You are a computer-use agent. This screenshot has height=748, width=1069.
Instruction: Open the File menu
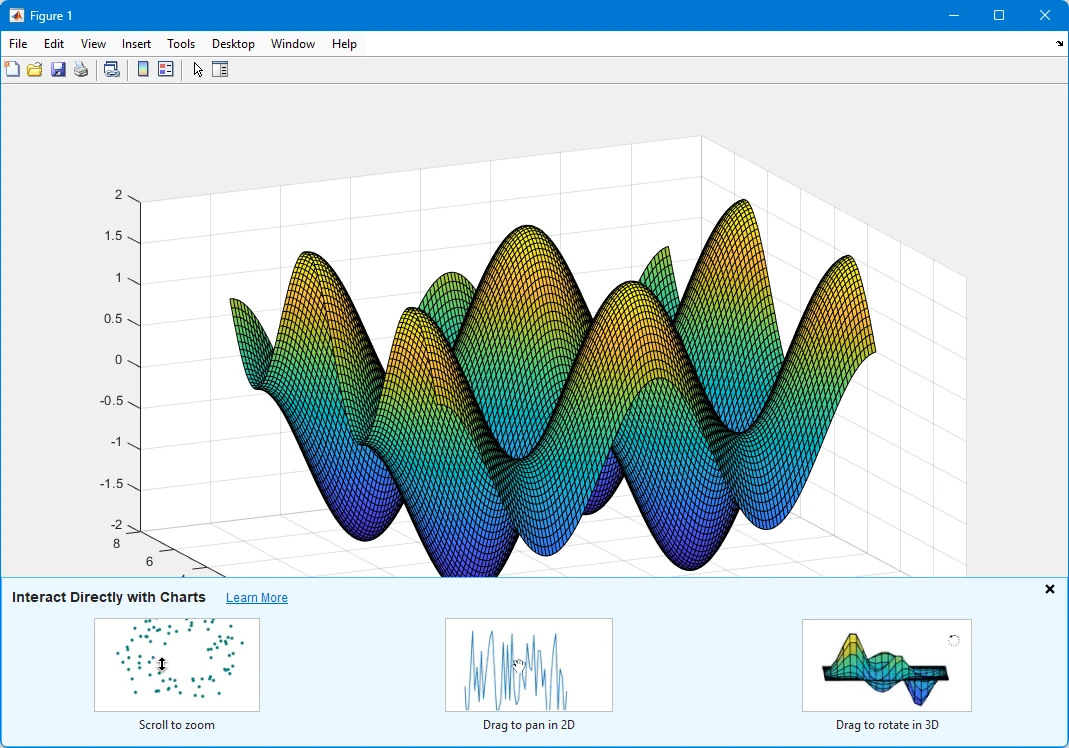point(18,44)
